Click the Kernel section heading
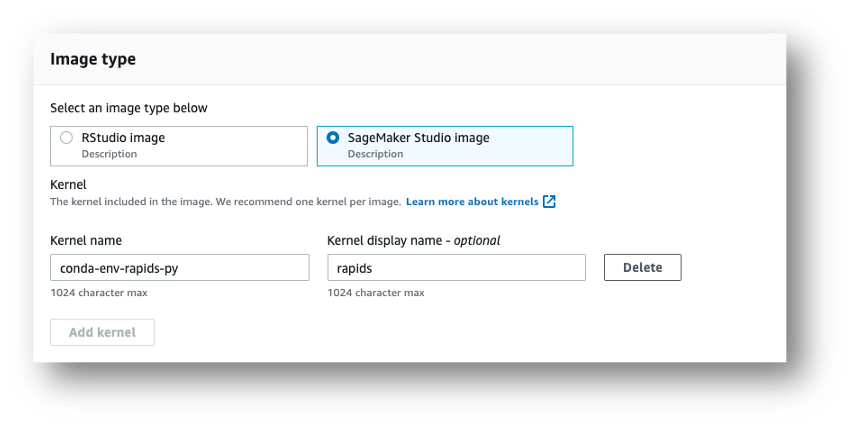Screen dimensions: 852x429 pos(68,185)
